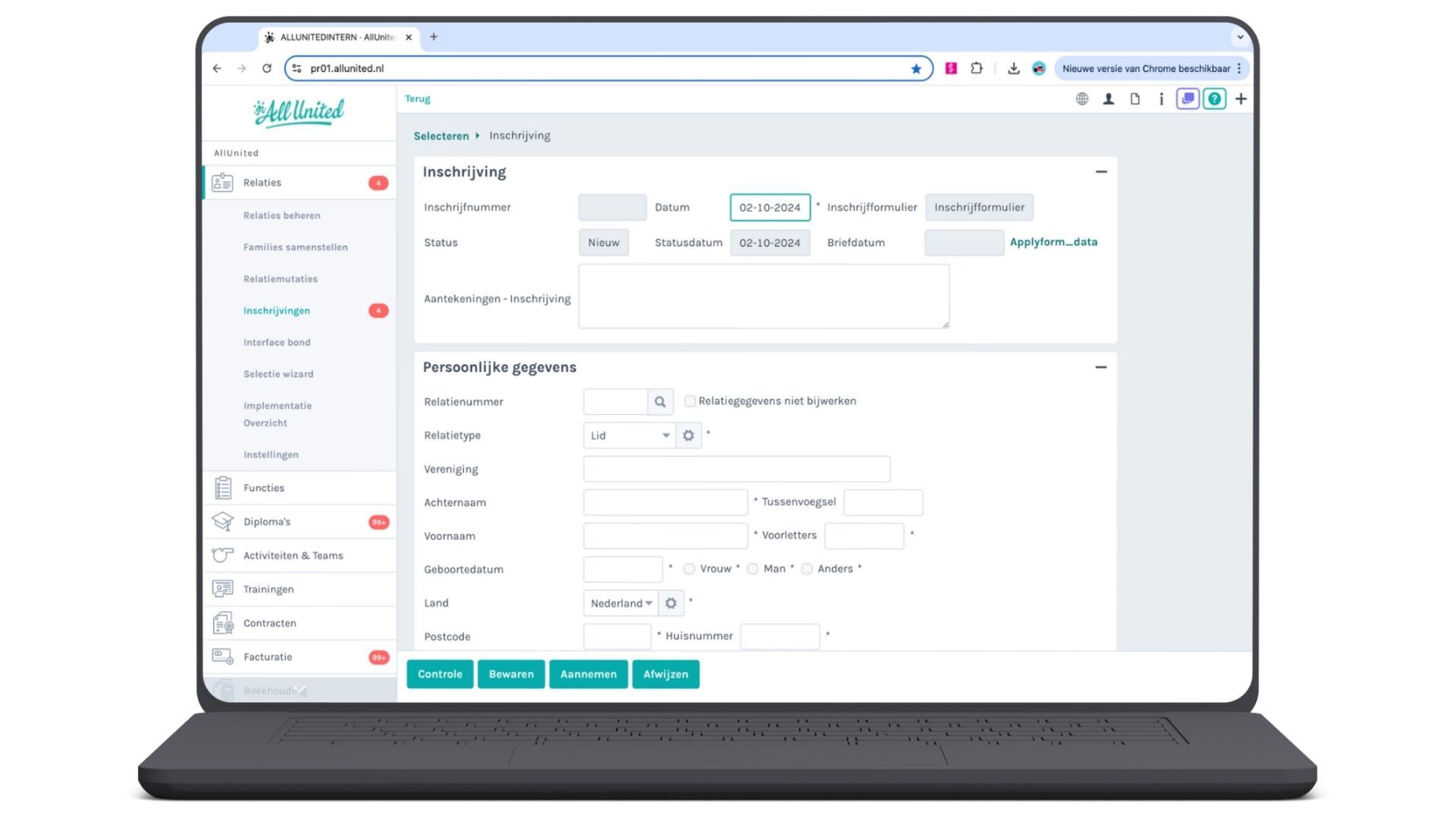Select the Anders gender option
Image resolution: width=1456 pixels, height=819 pixels.
[807, 569]
